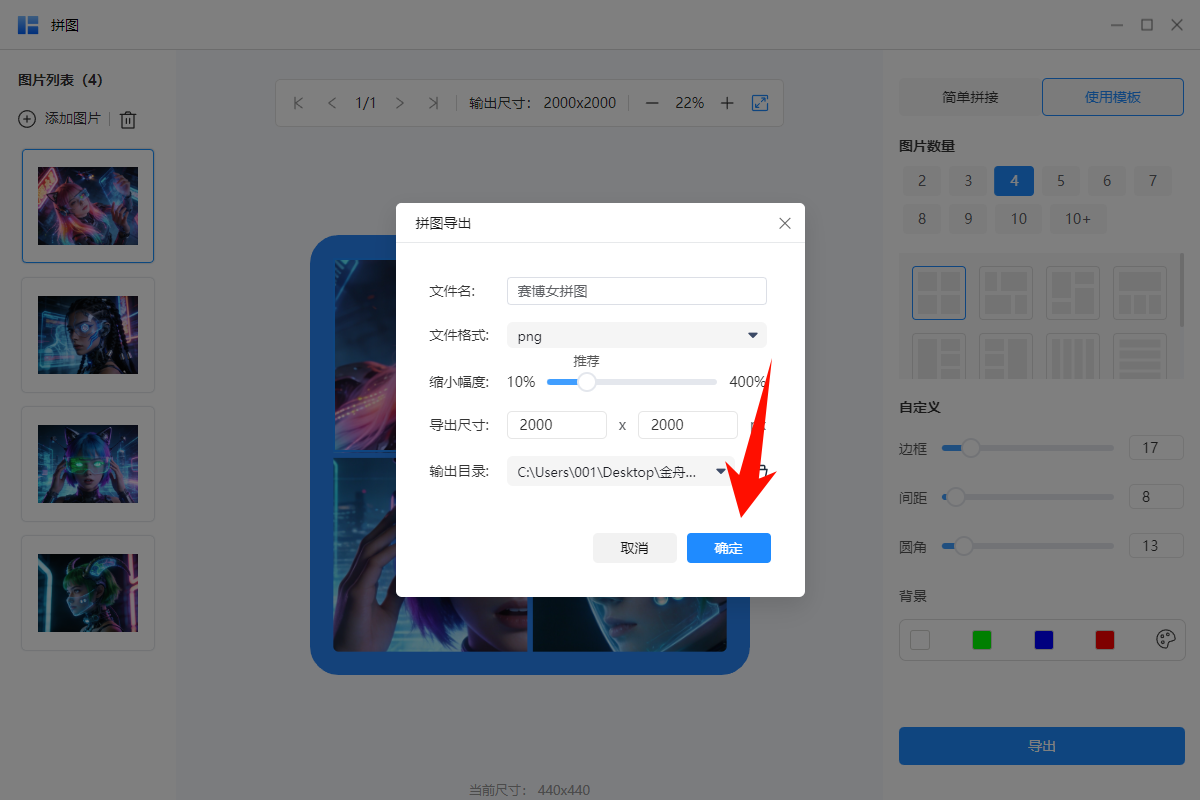The height and width of the screenshot is (800, 1200).
Task: Confirm export by clicking 确定
Action: pyautogui.click(x=728, y=547)
